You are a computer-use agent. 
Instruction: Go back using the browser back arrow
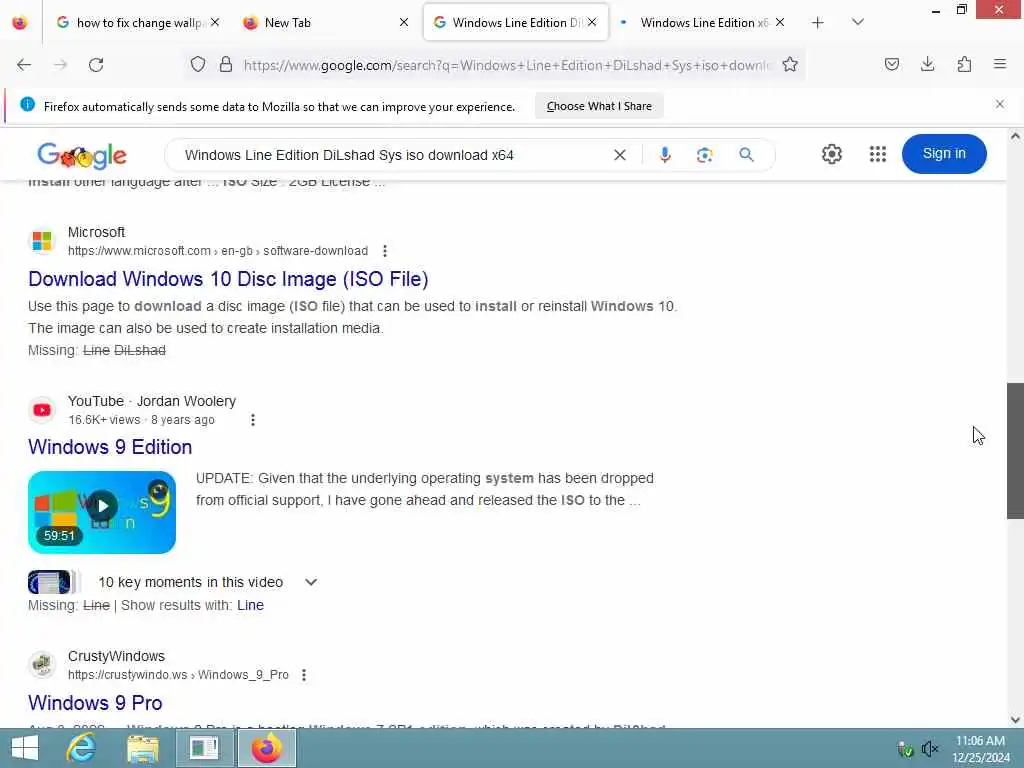[x=24, y=65]
